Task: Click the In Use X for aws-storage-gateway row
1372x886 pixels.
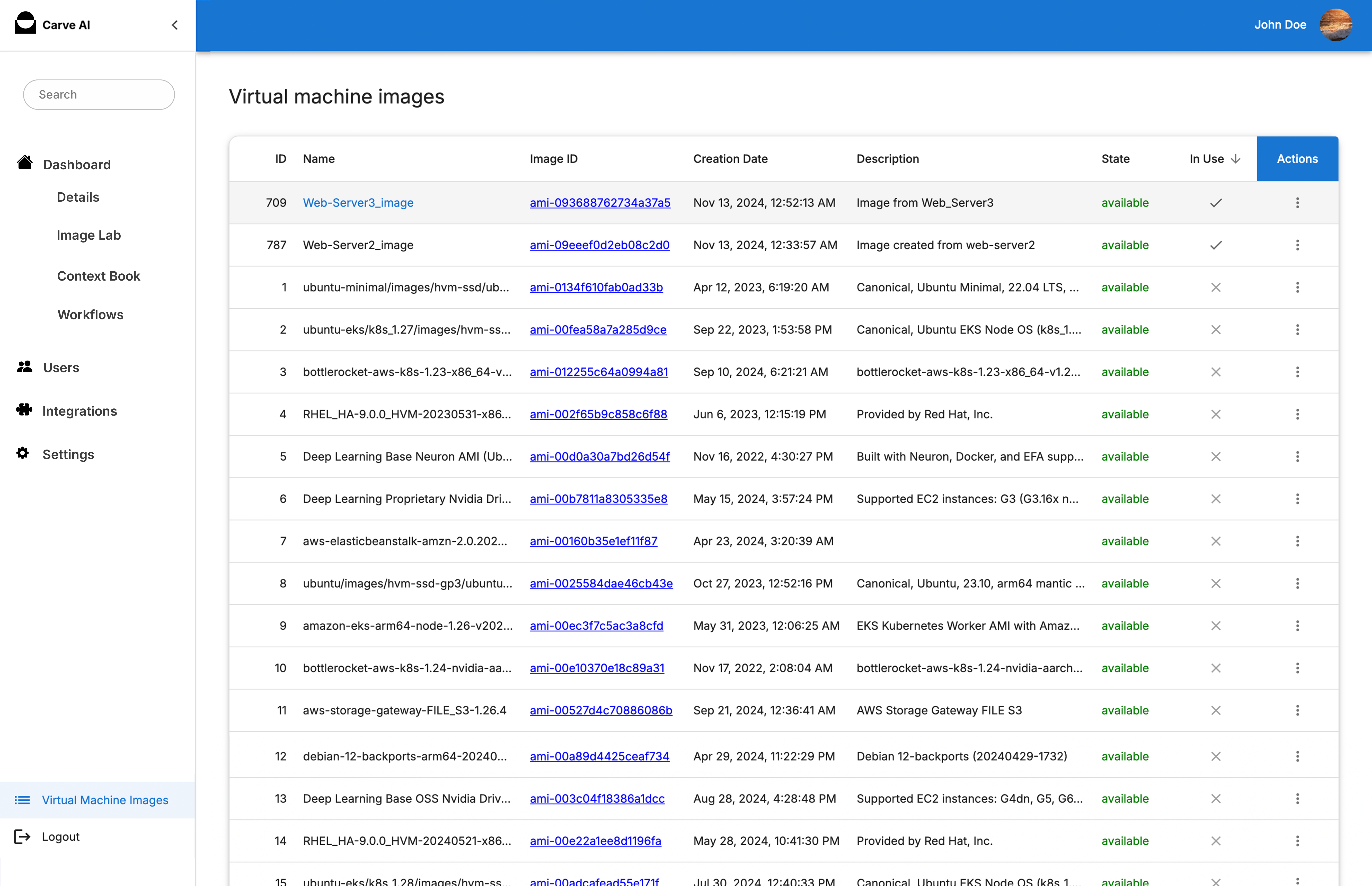Action: (1216, 711)
